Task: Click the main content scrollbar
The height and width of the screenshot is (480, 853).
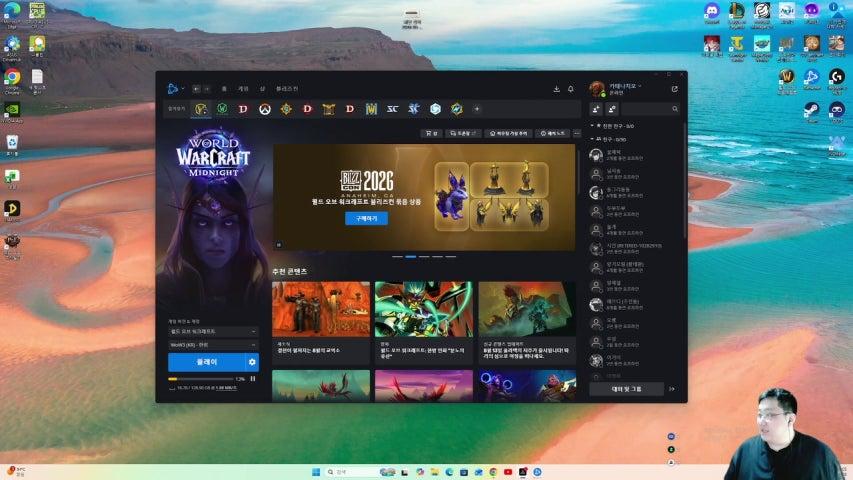Action: [x=578, y=171]
